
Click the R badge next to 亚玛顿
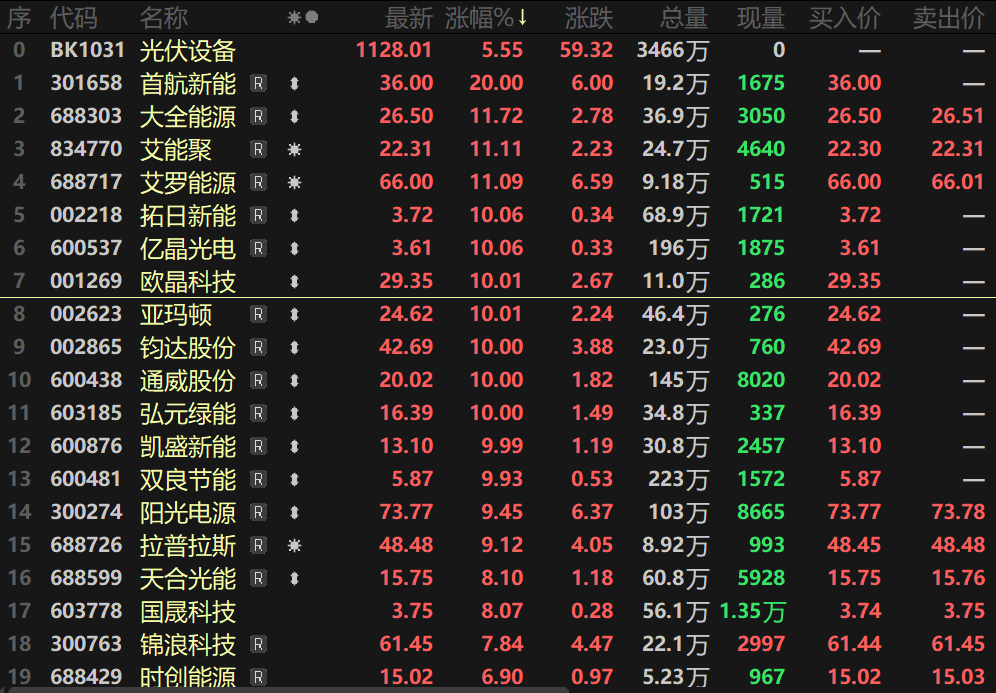(x=258, y=314)
